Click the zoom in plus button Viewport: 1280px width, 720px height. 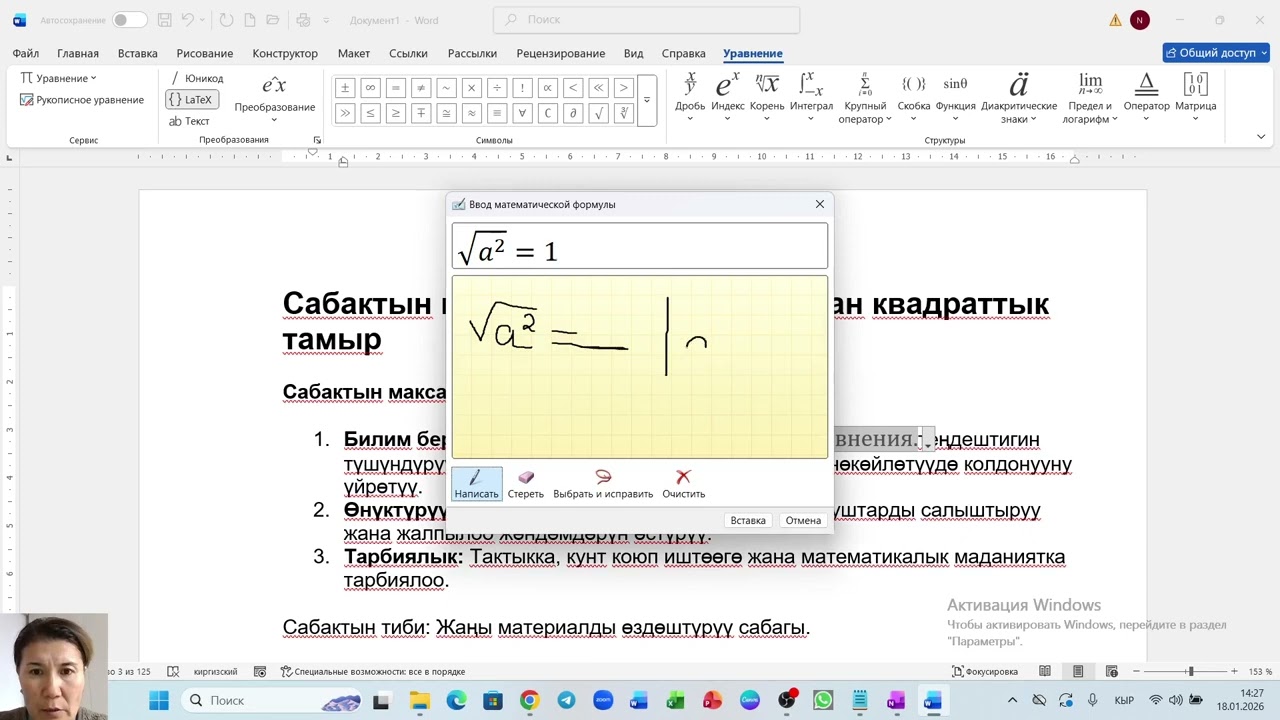1234,671
